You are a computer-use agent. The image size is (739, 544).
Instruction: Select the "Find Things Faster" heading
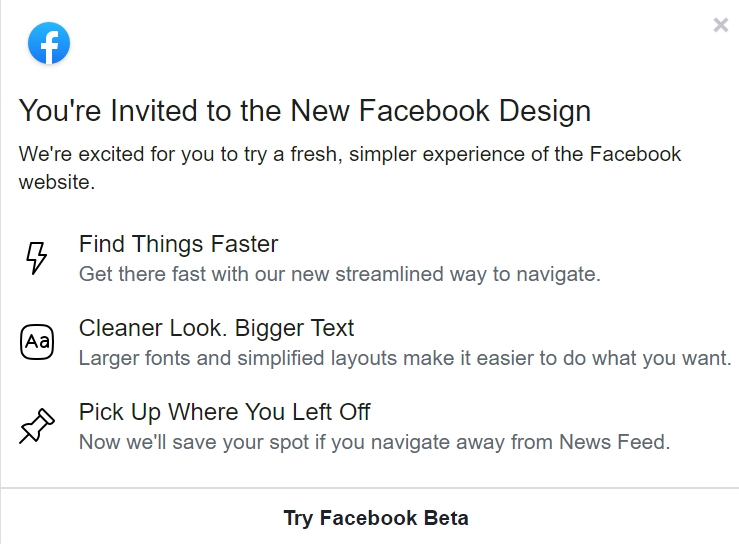tap(178, 244)
